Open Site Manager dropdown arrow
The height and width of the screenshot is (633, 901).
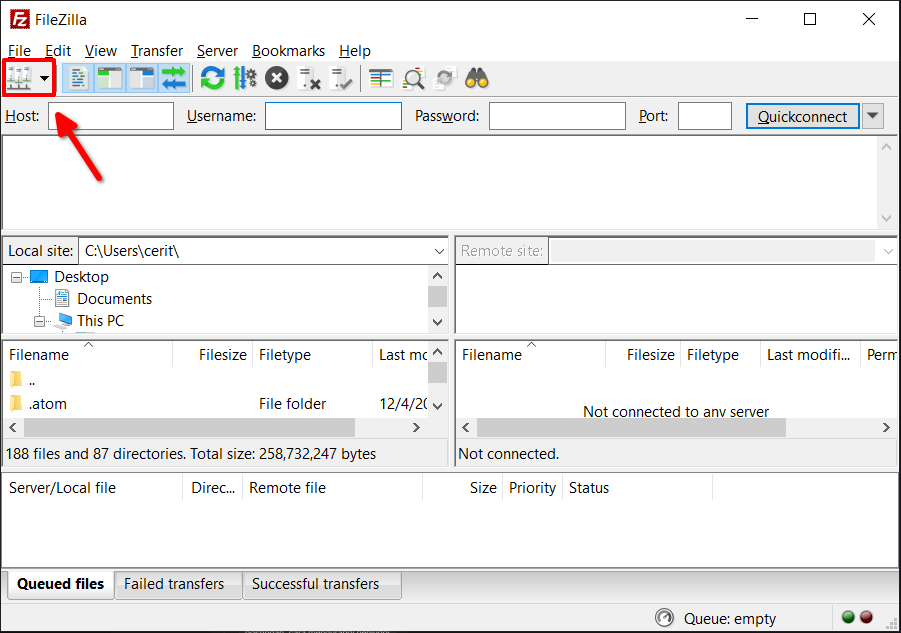44,78
